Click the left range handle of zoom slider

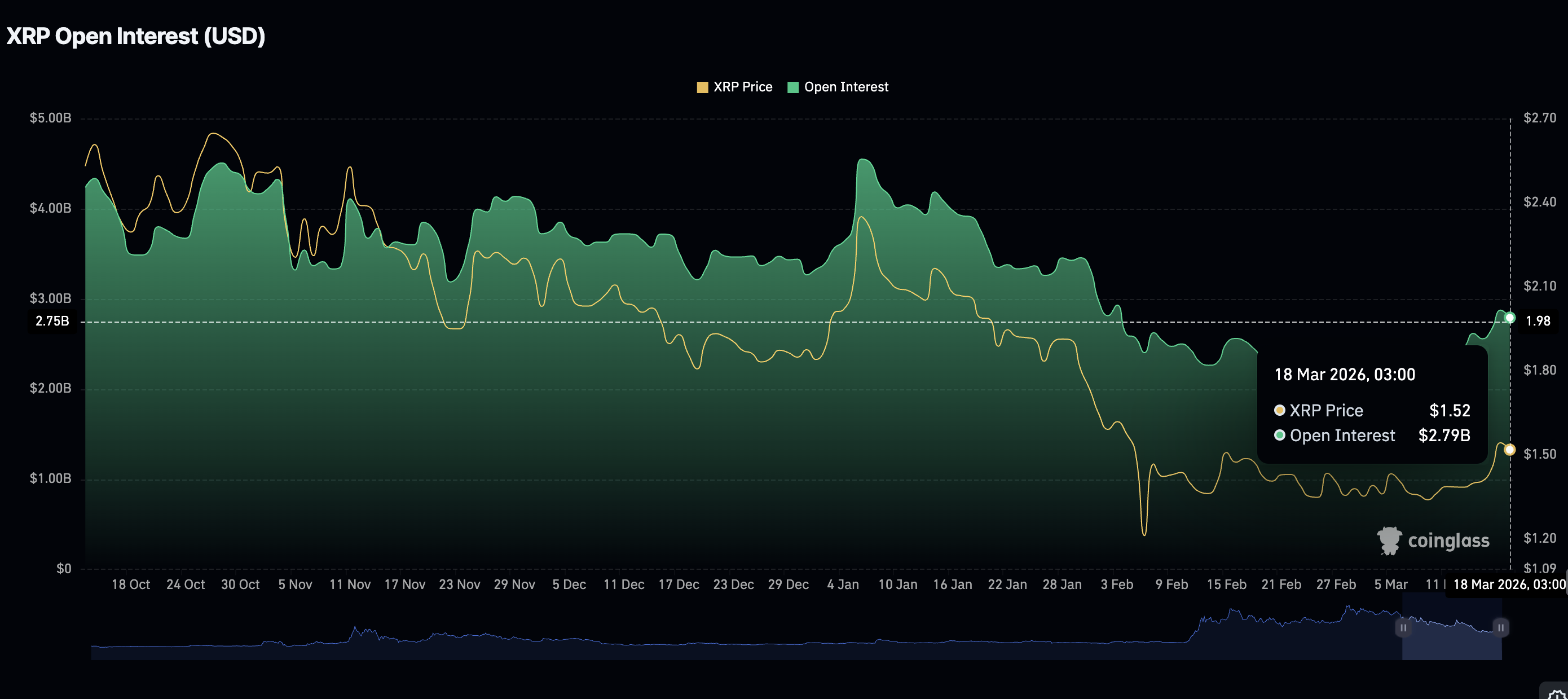[x=1403, y=628]
